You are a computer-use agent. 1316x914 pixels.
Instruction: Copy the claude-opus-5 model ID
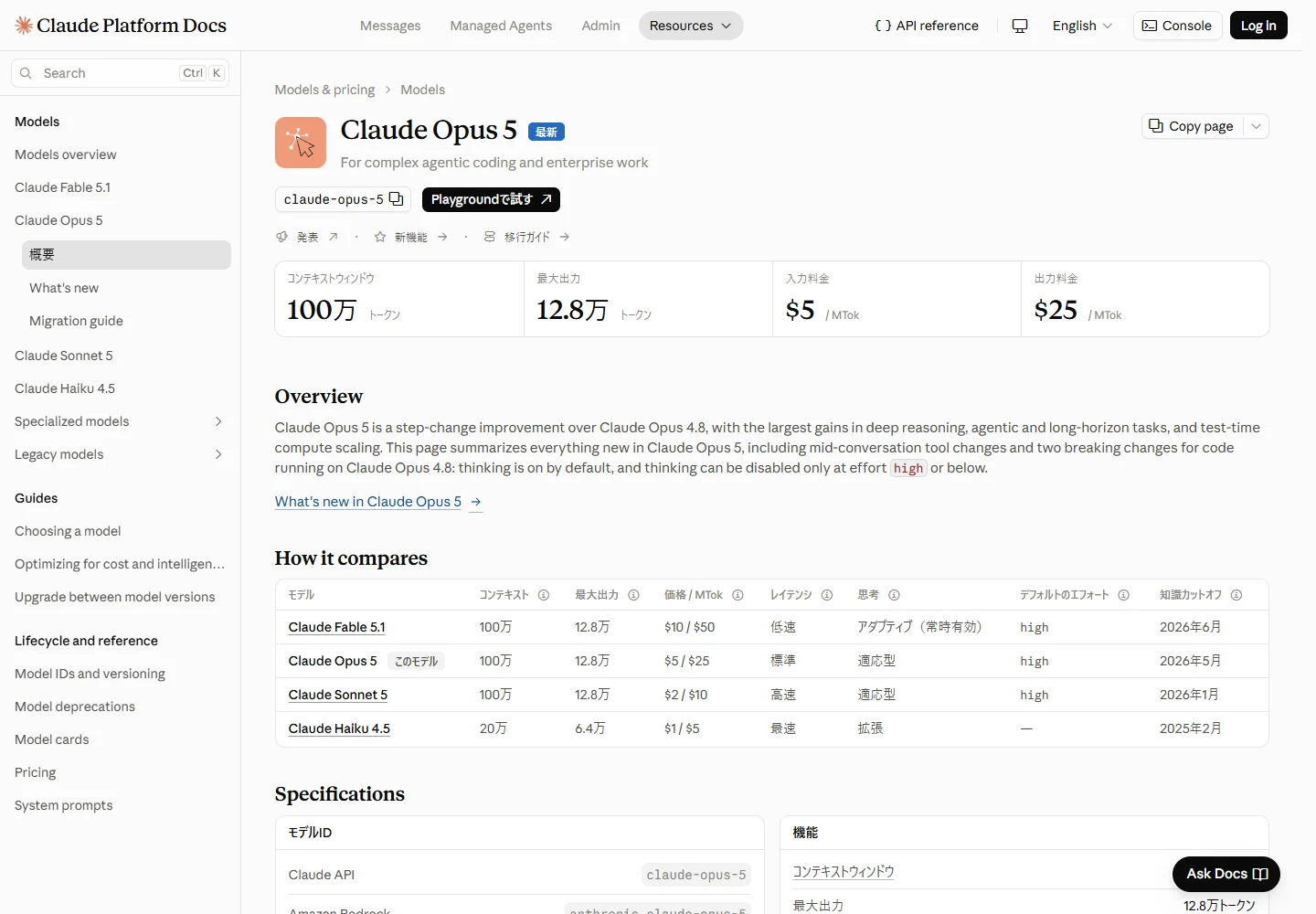[396, 198]
